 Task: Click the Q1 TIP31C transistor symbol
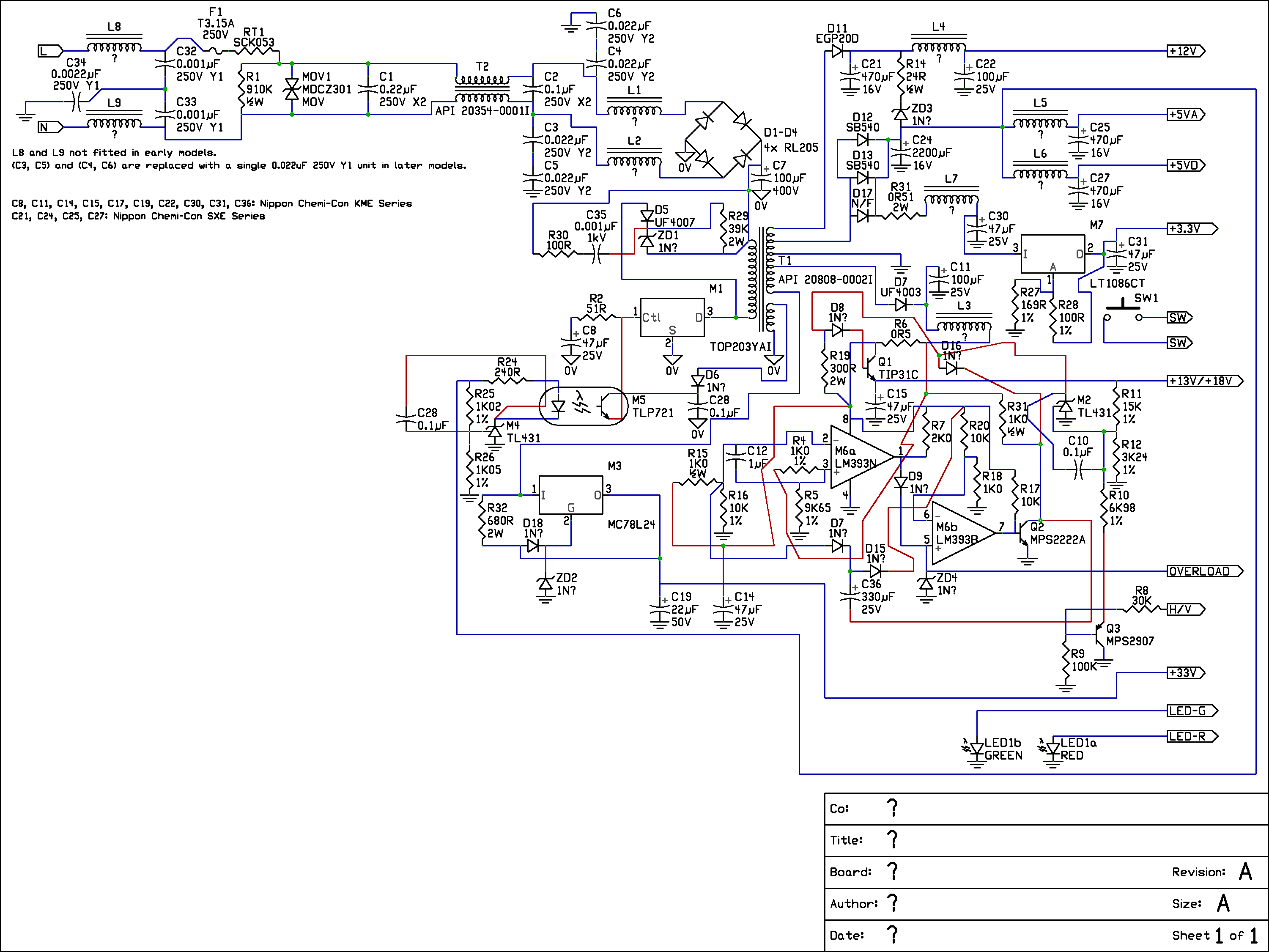coord(870,368)
